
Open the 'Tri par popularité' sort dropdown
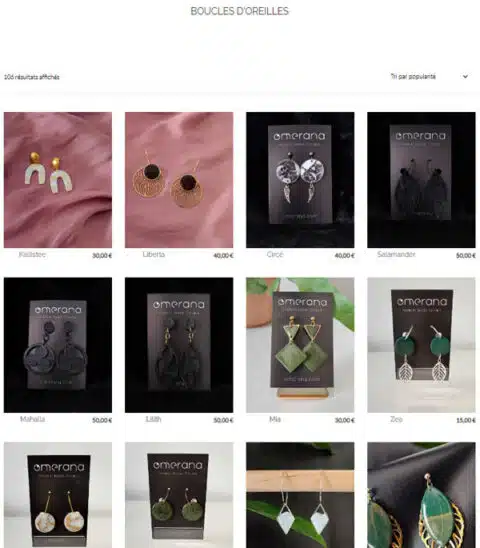click(429, 77)
